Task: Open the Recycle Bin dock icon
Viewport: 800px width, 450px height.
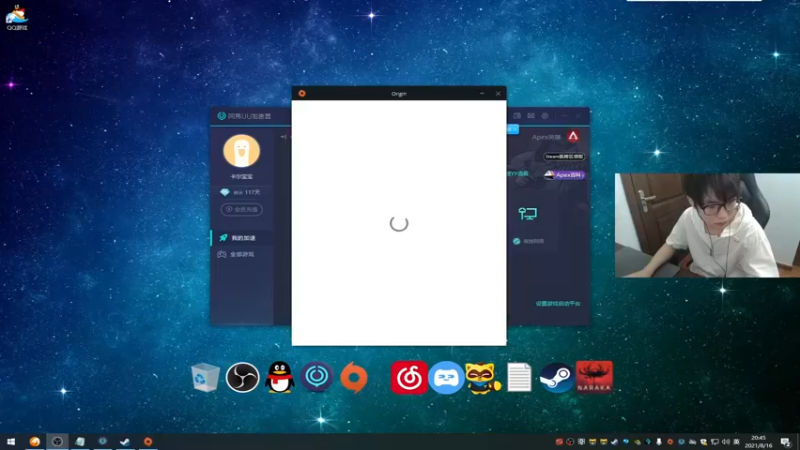Action: (205, 378)
